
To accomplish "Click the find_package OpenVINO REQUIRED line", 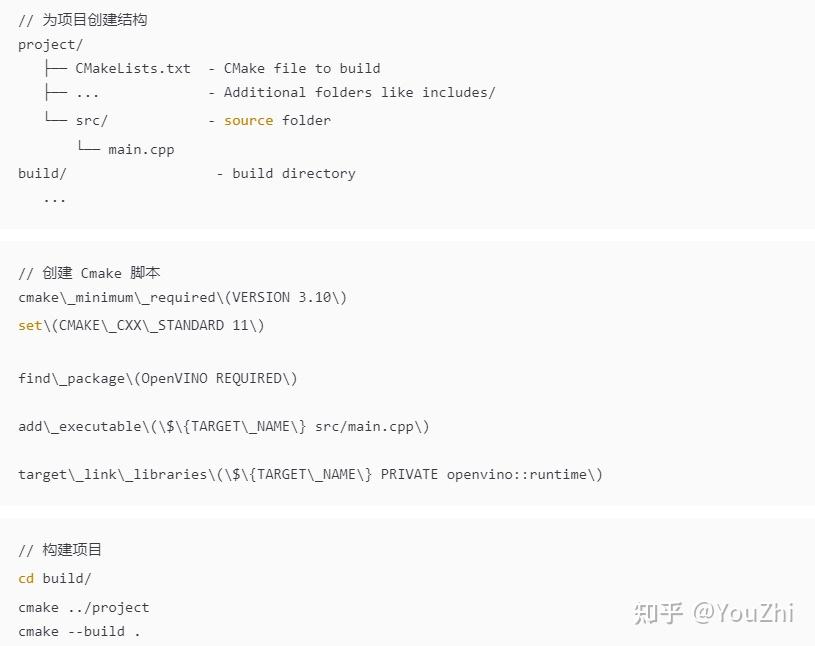I will [x=157, y=378].
